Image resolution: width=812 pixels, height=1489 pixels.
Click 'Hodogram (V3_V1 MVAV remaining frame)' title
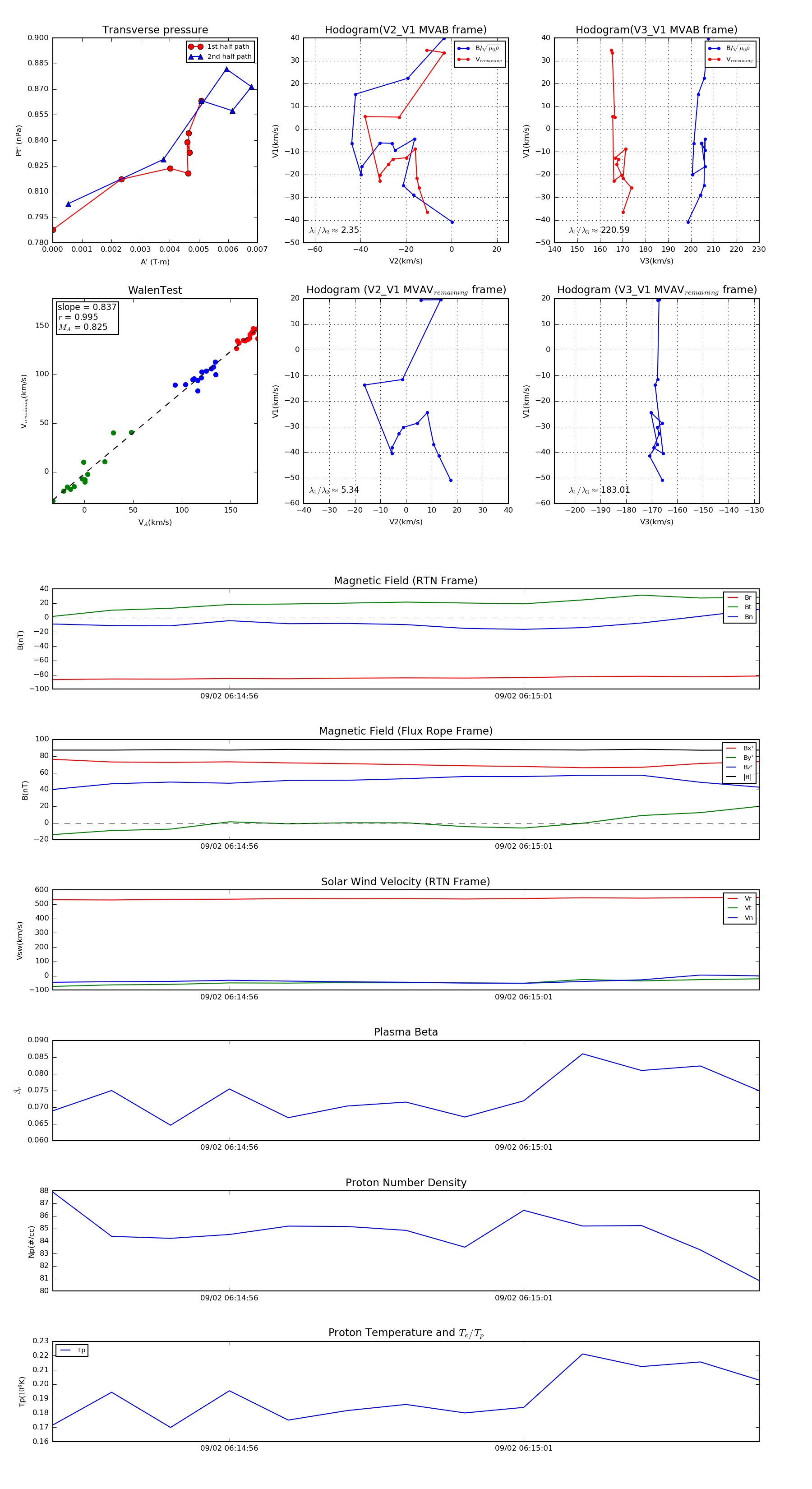656,290
